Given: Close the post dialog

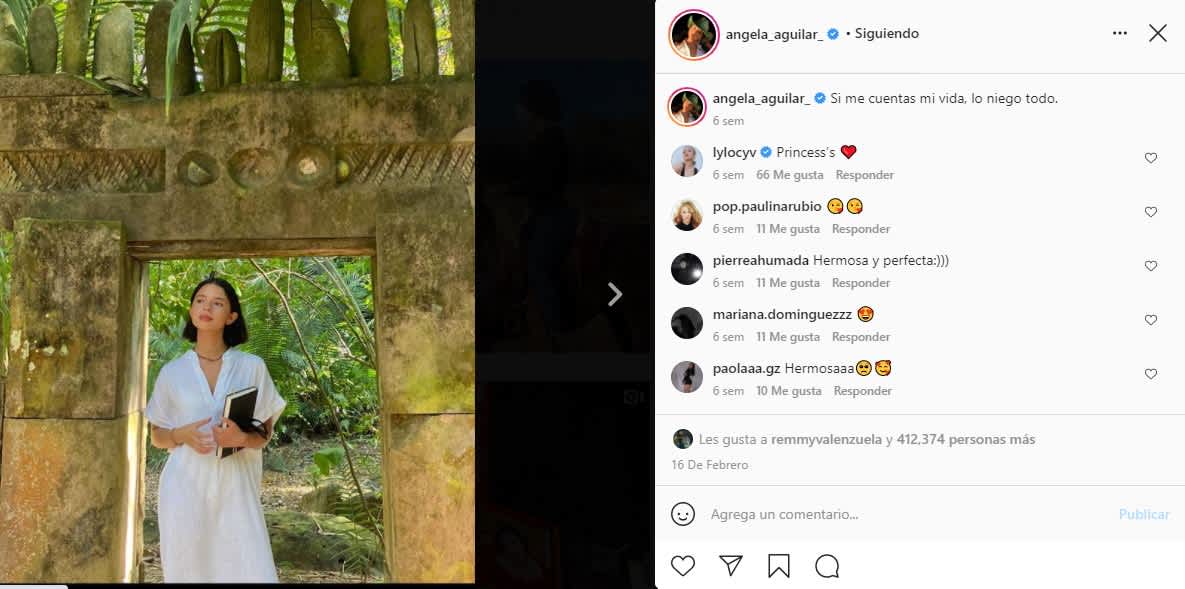Looking at the screenshot, I should (x=1157, y=33).
